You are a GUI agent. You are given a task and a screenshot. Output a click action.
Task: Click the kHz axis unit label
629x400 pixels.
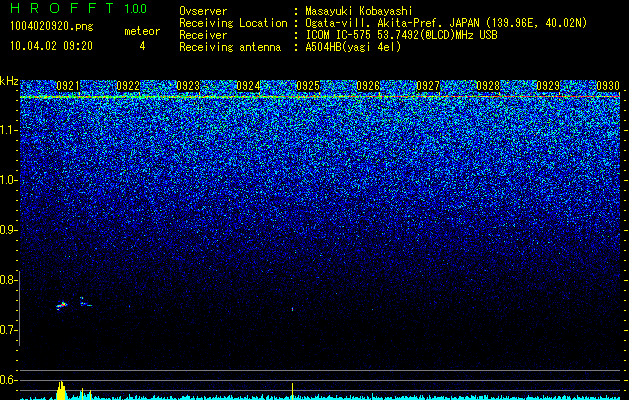9,81
